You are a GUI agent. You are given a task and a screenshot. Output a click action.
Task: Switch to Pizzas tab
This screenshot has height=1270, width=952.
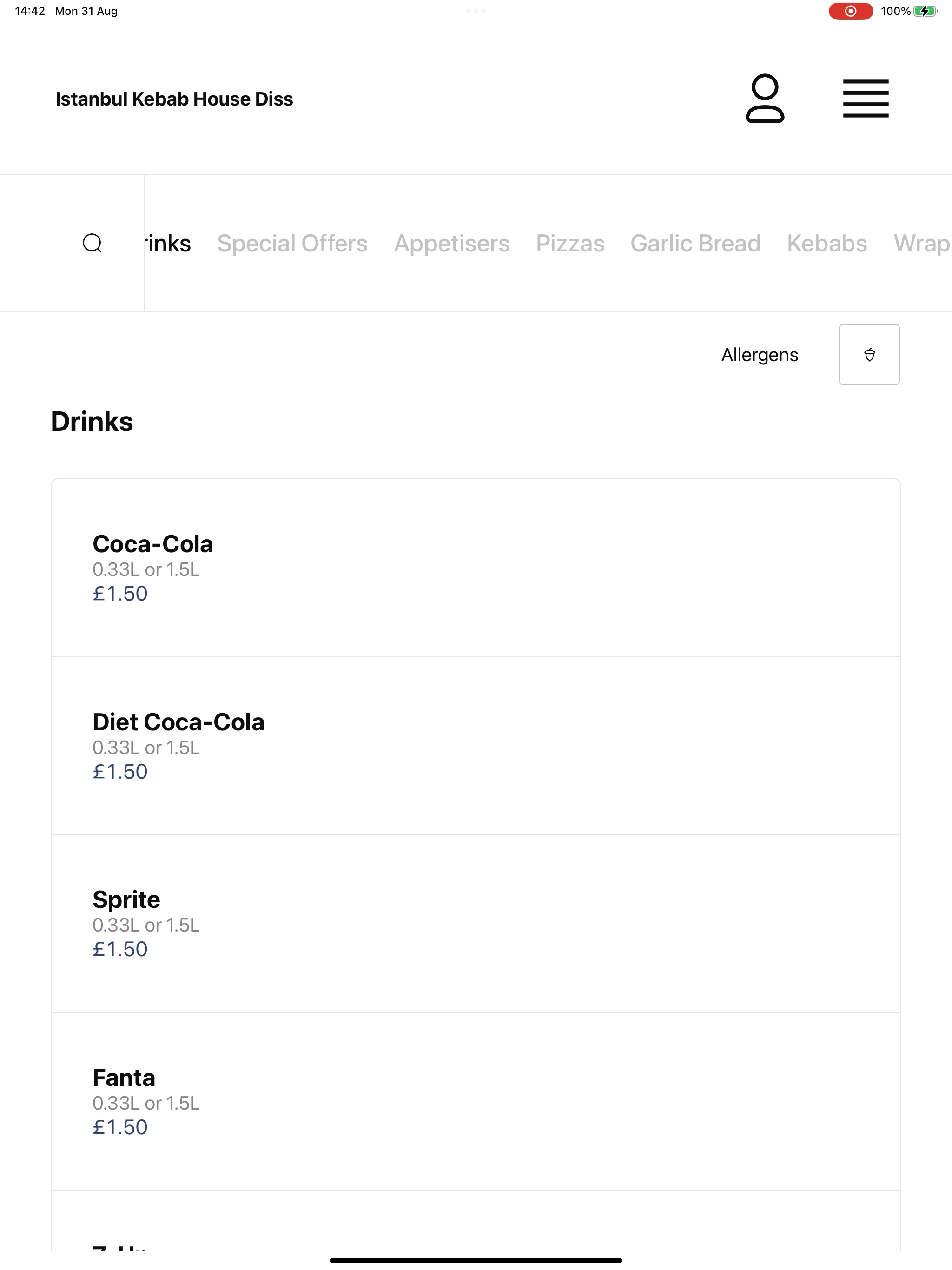[x=569, y=244]
